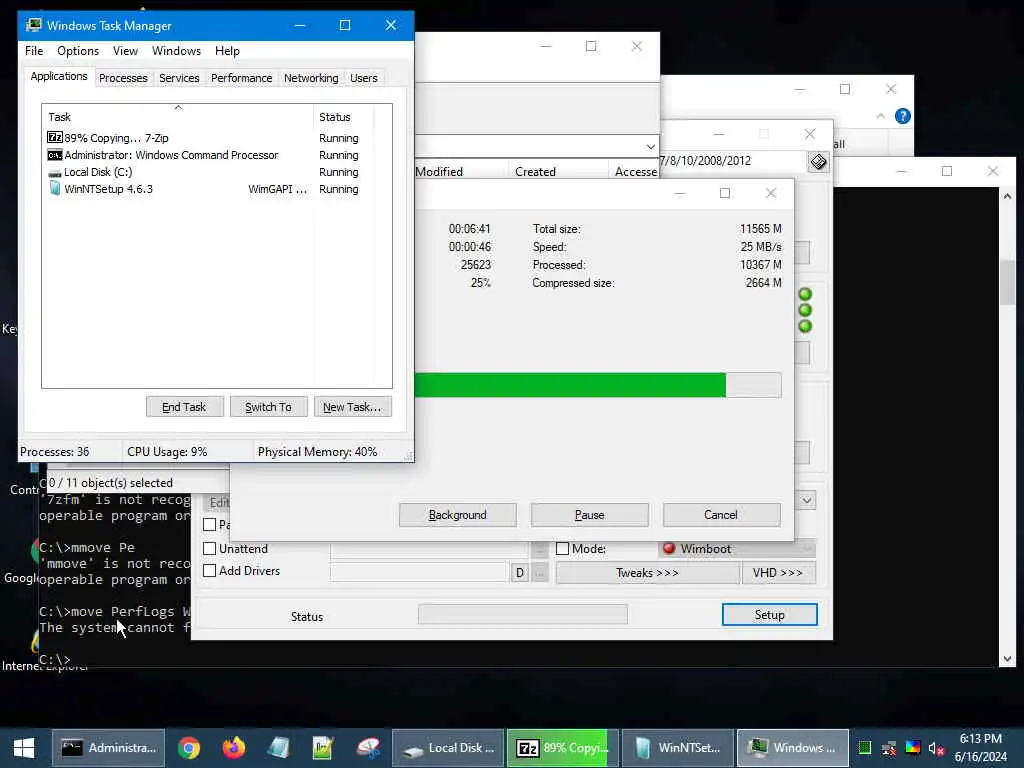The width and height of the screenshot is (1024, 768).
Task: Switch to the Windows Task Manager taskbar button
Action: pos(793,748)
